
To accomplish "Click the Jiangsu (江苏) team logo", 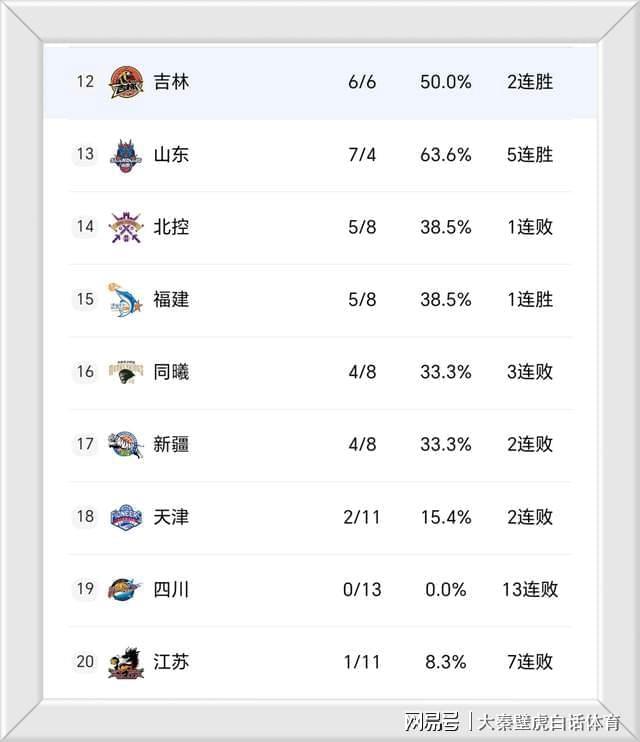I will tap(126, 662).
